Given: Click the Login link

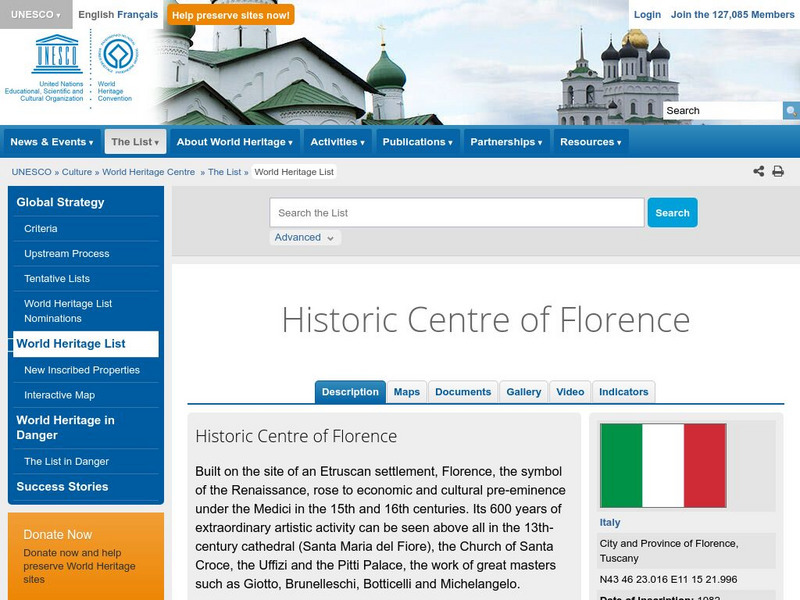Looking at the screenshot, I should [x=646, y=15].
